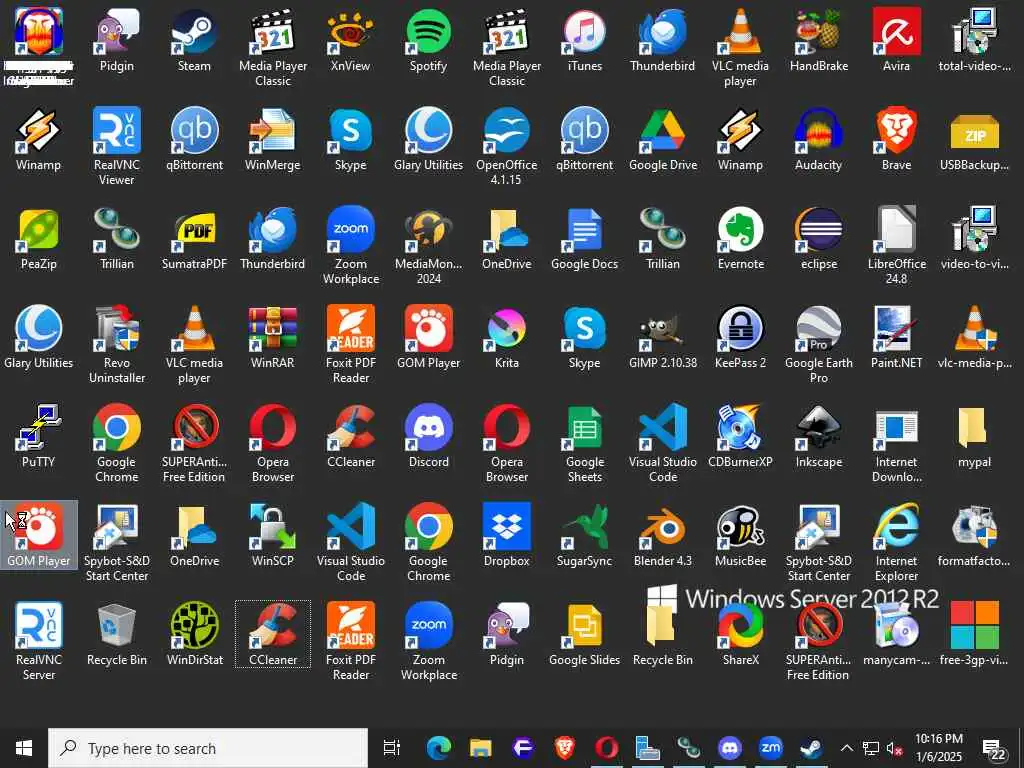Open the PeaZip shortcut
This screenshot has width=1024, height=768.
[x=39, y=239]
